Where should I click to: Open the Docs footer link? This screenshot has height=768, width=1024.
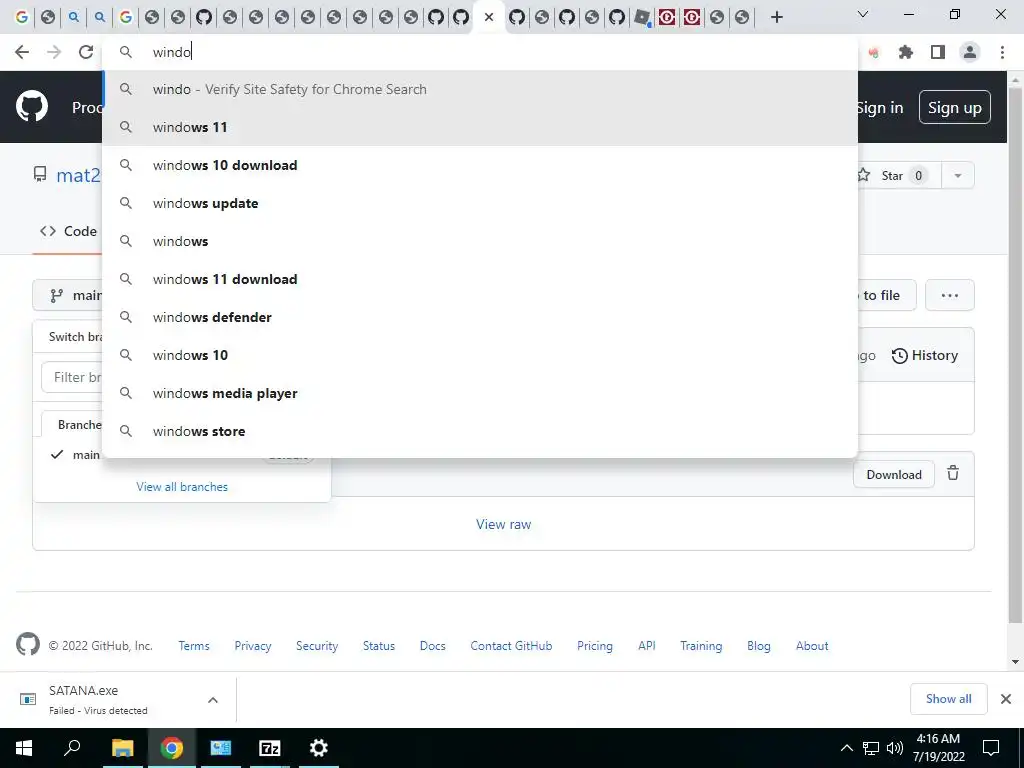(x=432, y=646)
